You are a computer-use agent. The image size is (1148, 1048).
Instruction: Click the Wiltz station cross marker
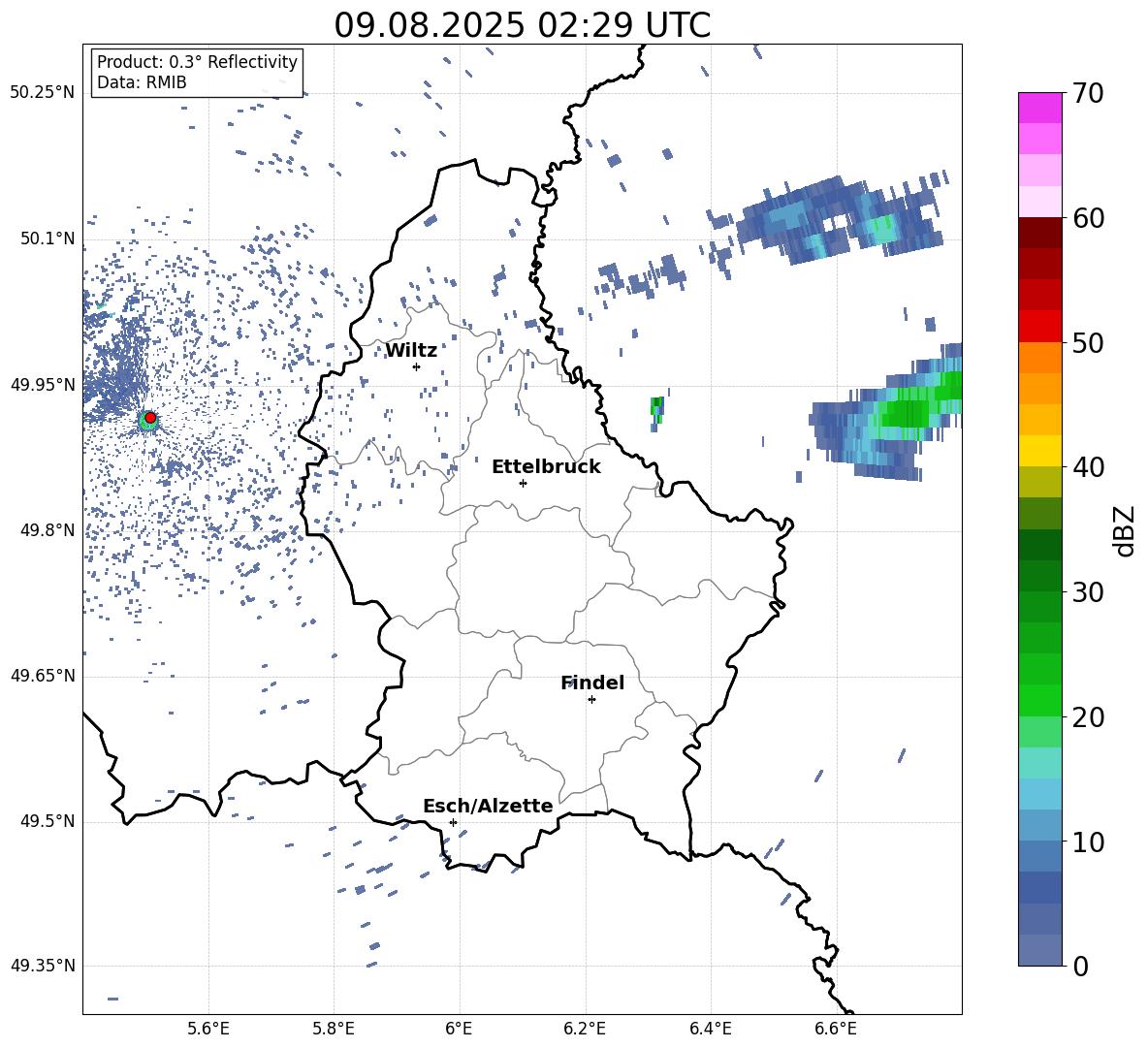pos(417,366)
